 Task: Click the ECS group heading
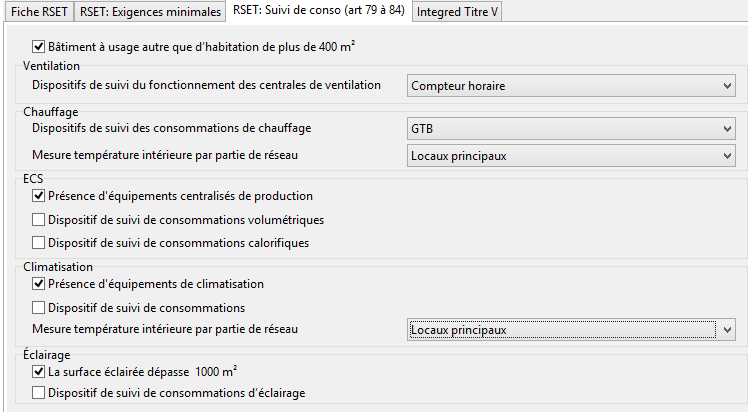tap(33, 178)
